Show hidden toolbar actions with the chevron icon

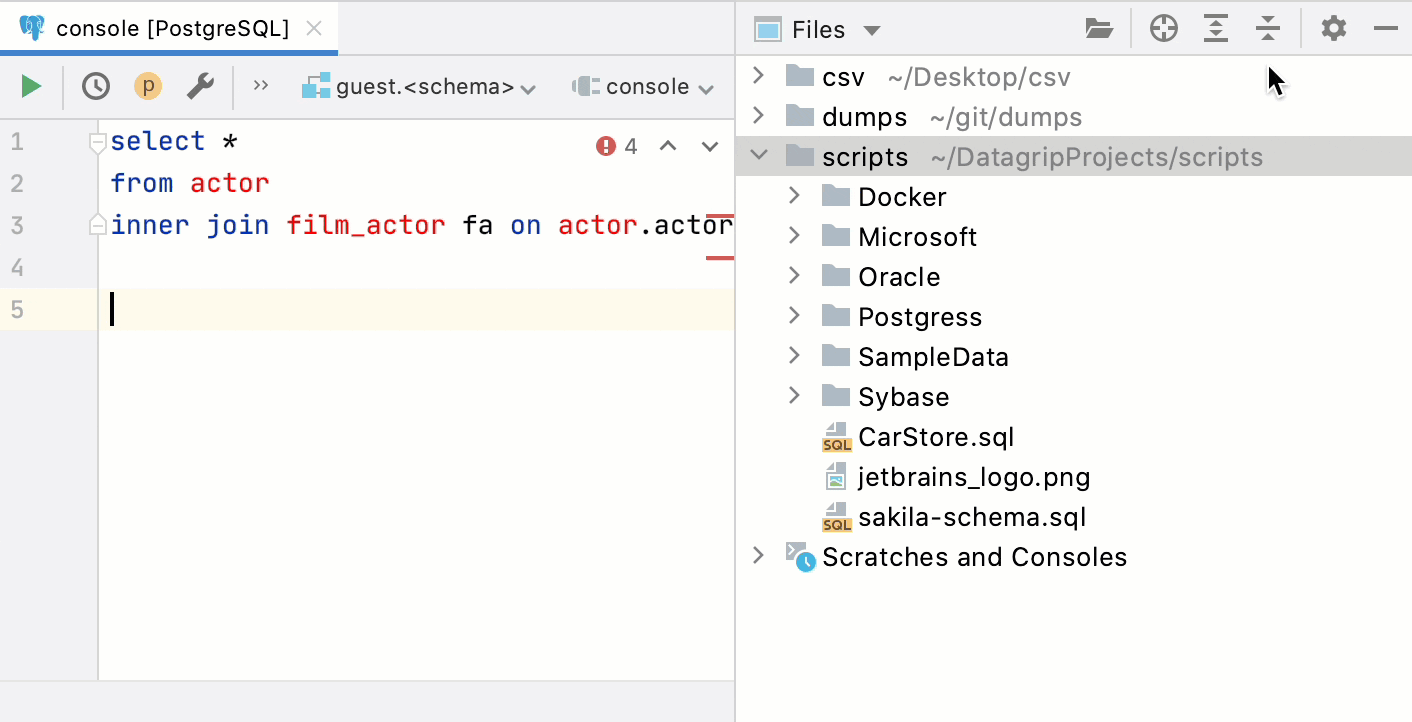pyautogui.click(x=260, y=85)
